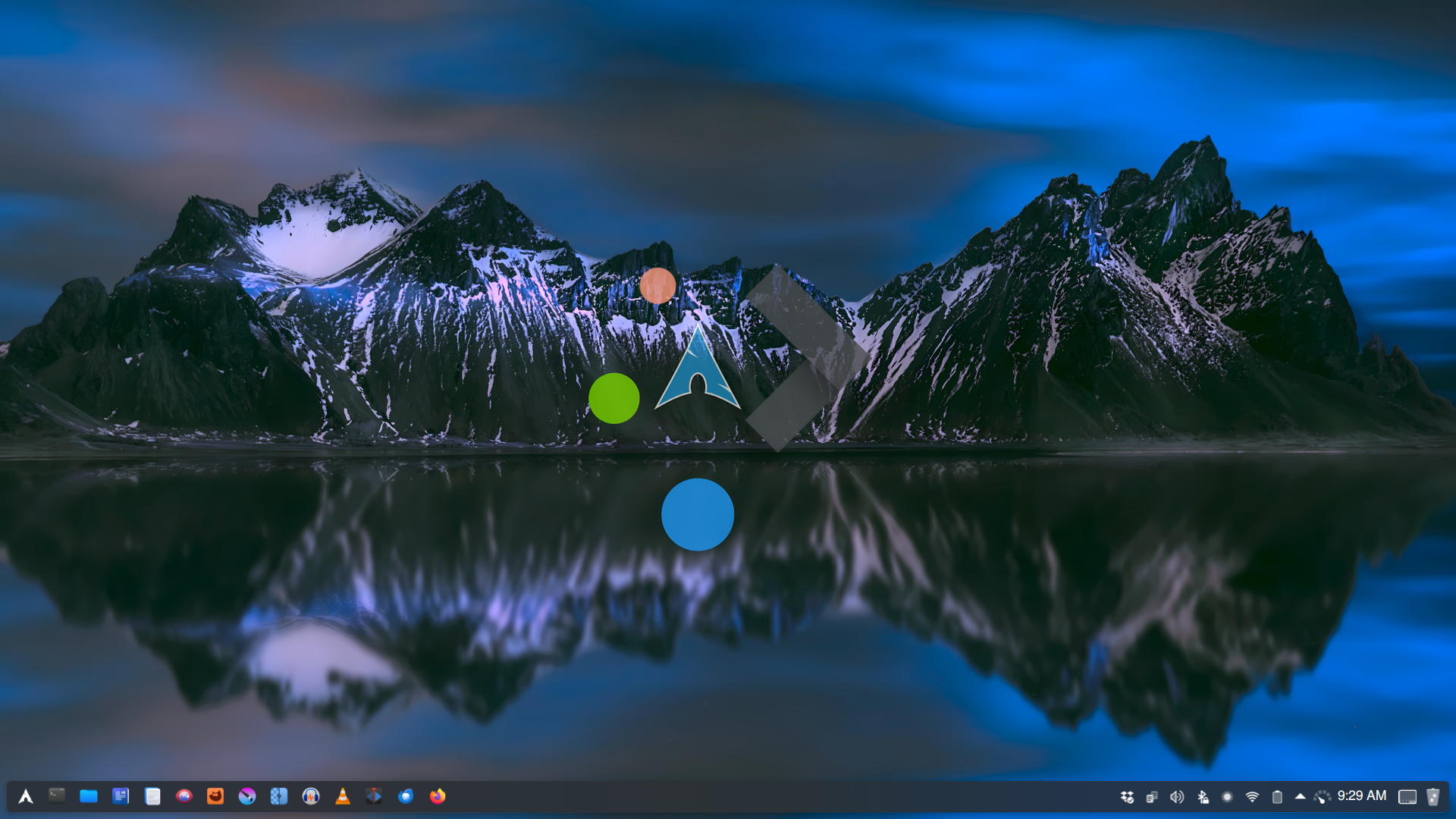This screenshot has height=819, width=1456.
Task: Open the Wi-Fi network tray icon
Action: [1252, 797]
